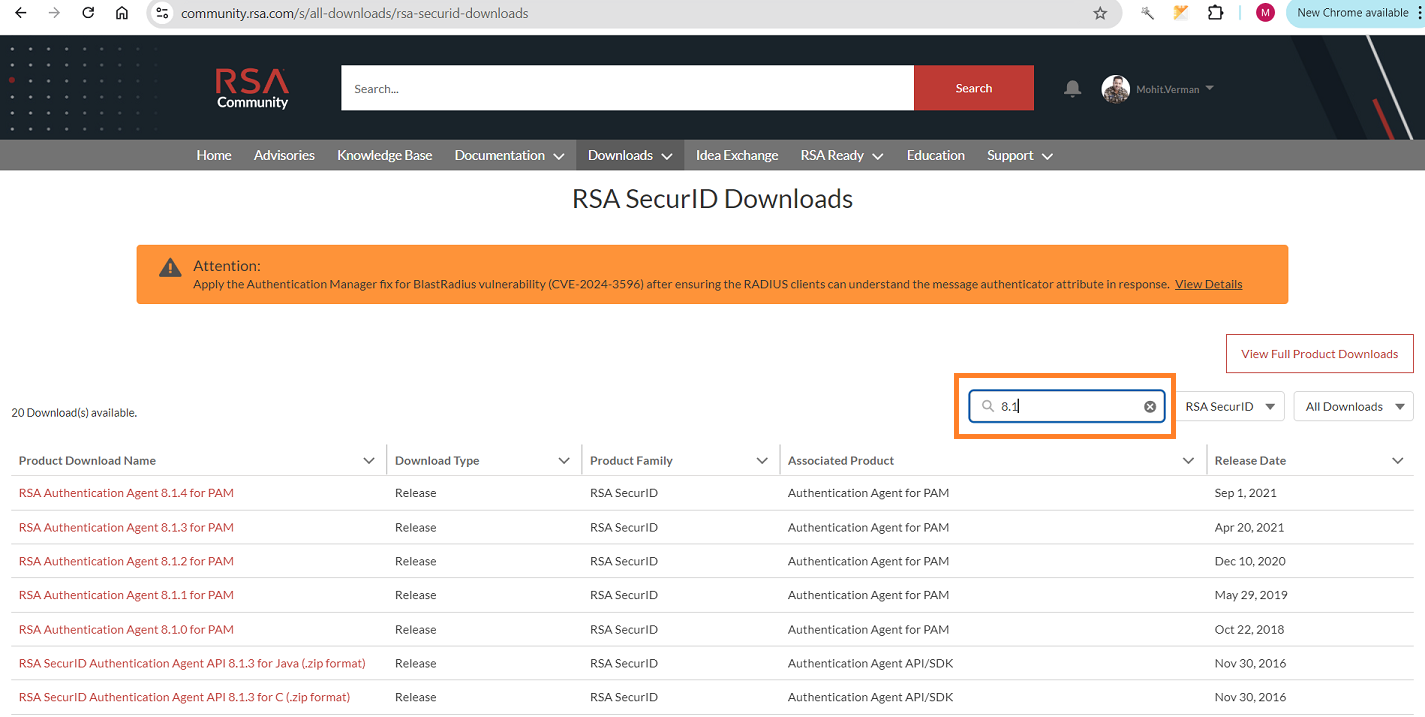
Task: Refresh the page
Action: 87,13
